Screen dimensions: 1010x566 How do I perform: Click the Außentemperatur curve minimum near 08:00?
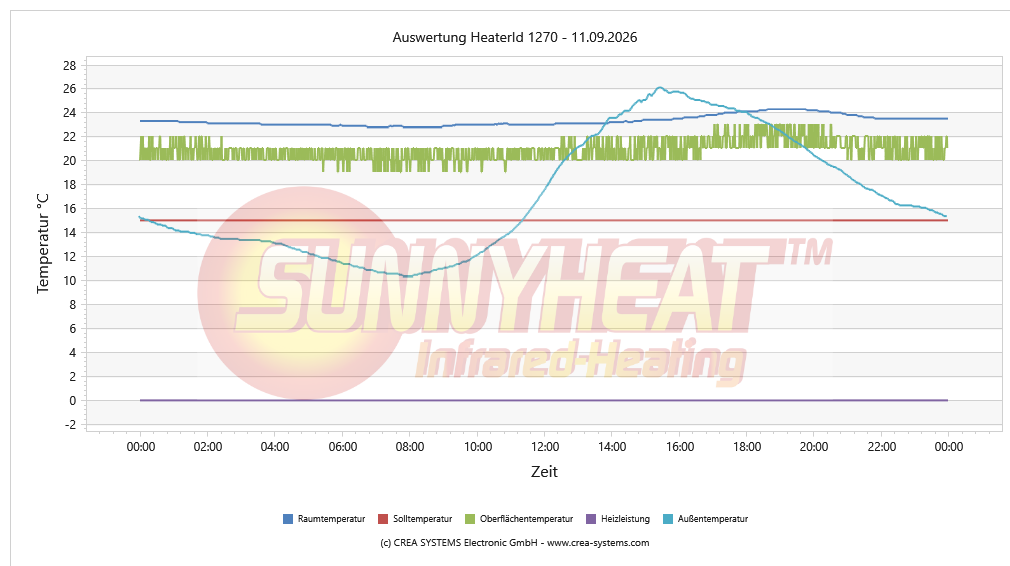tap(407, 276)
